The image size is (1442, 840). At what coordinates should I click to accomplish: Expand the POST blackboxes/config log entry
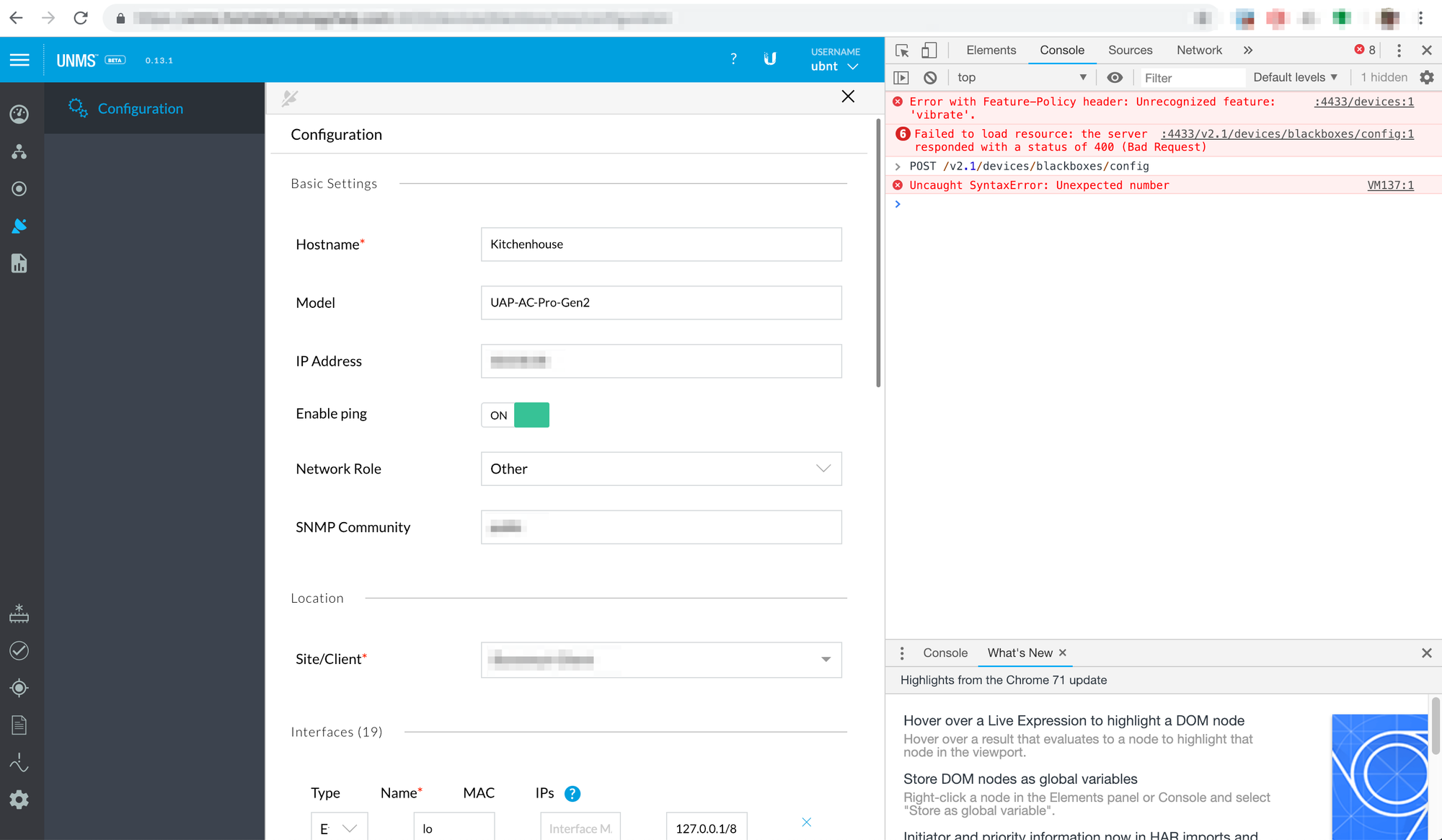click(x=898, y=167)
